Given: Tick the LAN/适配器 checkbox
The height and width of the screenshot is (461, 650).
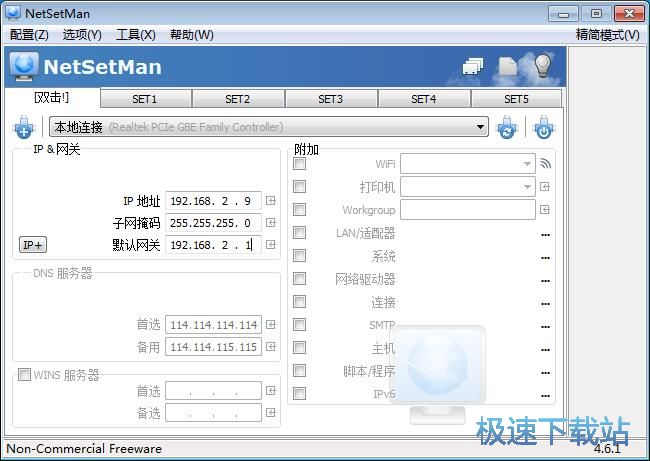Looking at the screenshot, I should (299, 233).
